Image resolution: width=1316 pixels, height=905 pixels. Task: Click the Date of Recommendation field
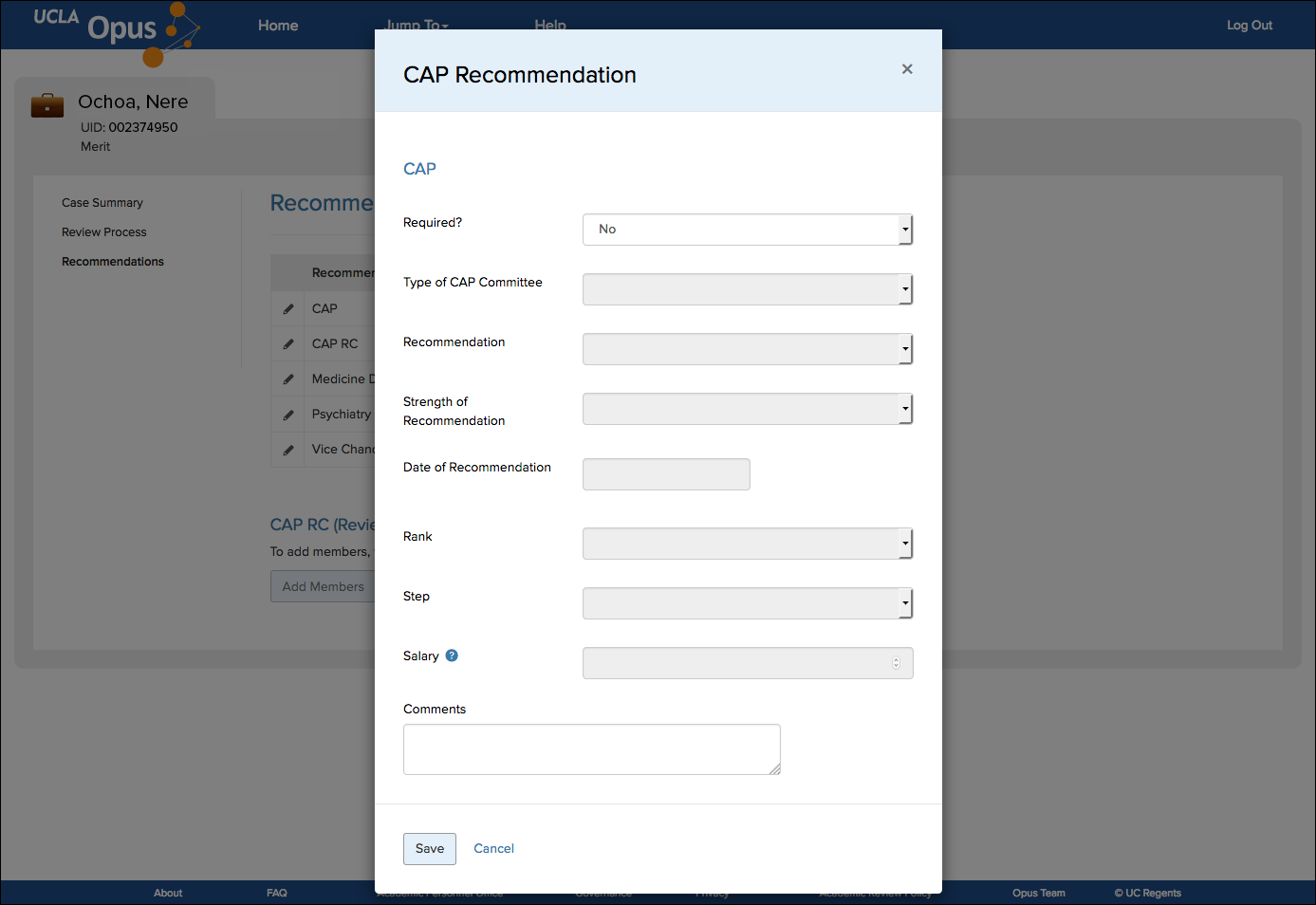pyautogui.click(x=666, y=474)
